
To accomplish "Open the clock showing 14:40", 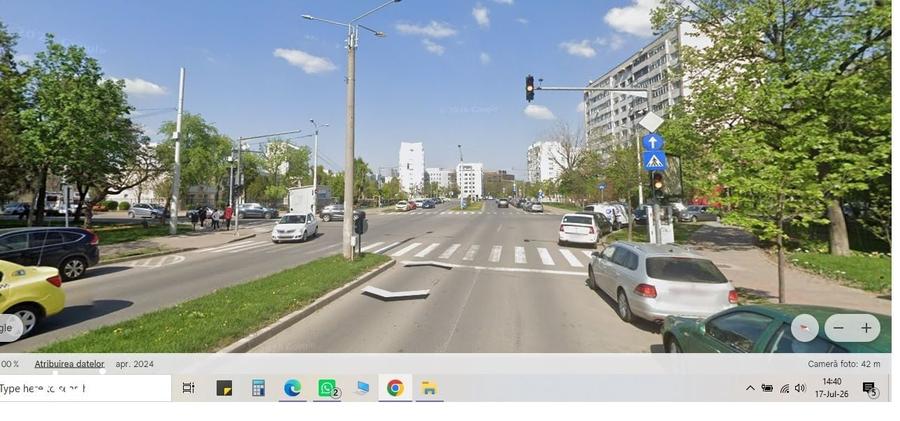I will coord(832,388).
